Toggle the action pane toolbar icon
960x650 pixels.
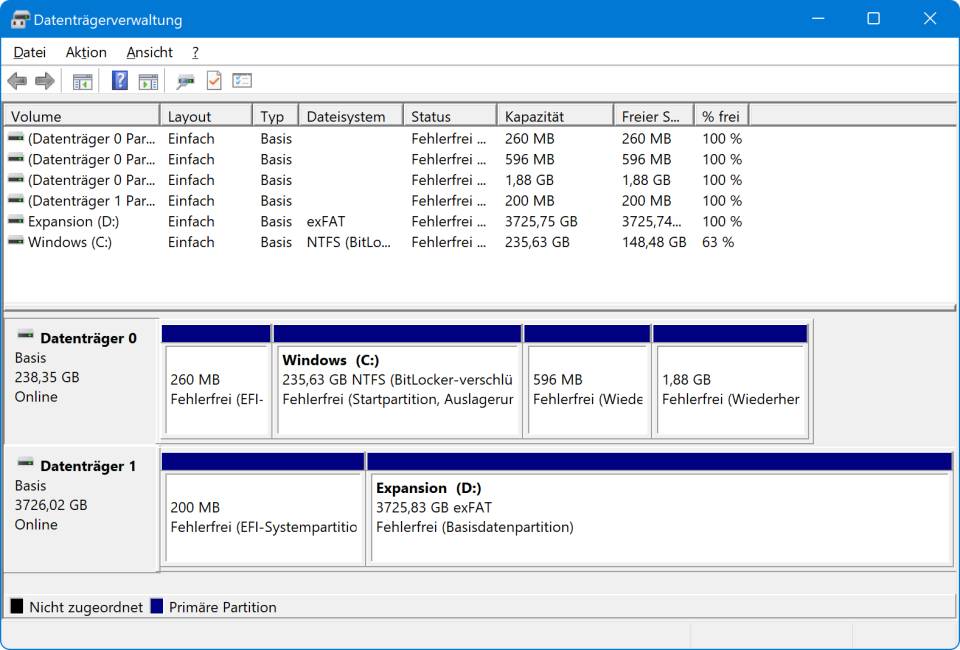pyautogui.click(x=148, y=81)
